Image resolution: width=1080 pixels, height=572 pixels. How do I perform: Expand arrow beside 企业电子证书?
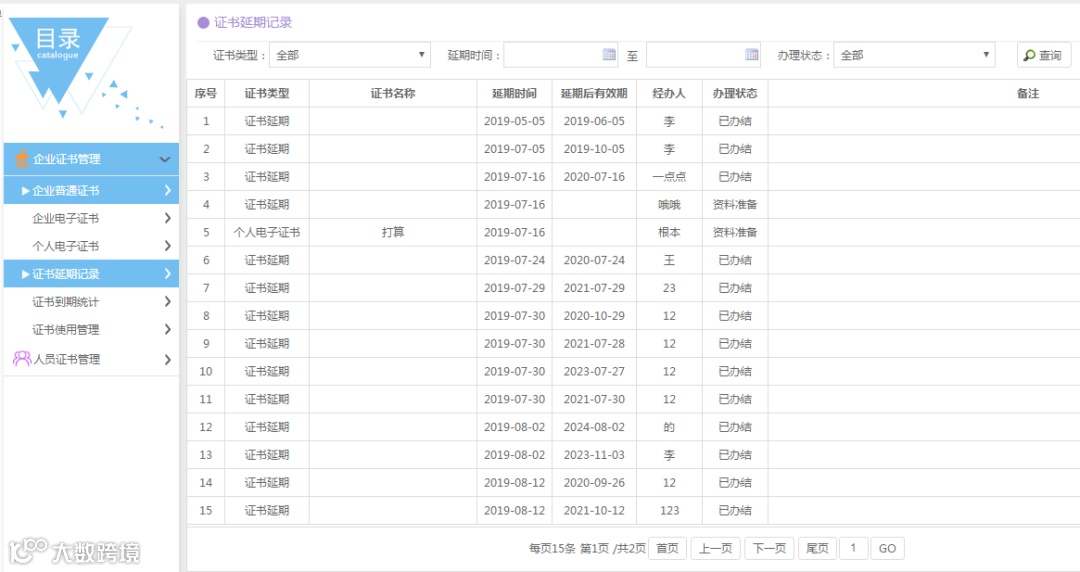(167, 218)
